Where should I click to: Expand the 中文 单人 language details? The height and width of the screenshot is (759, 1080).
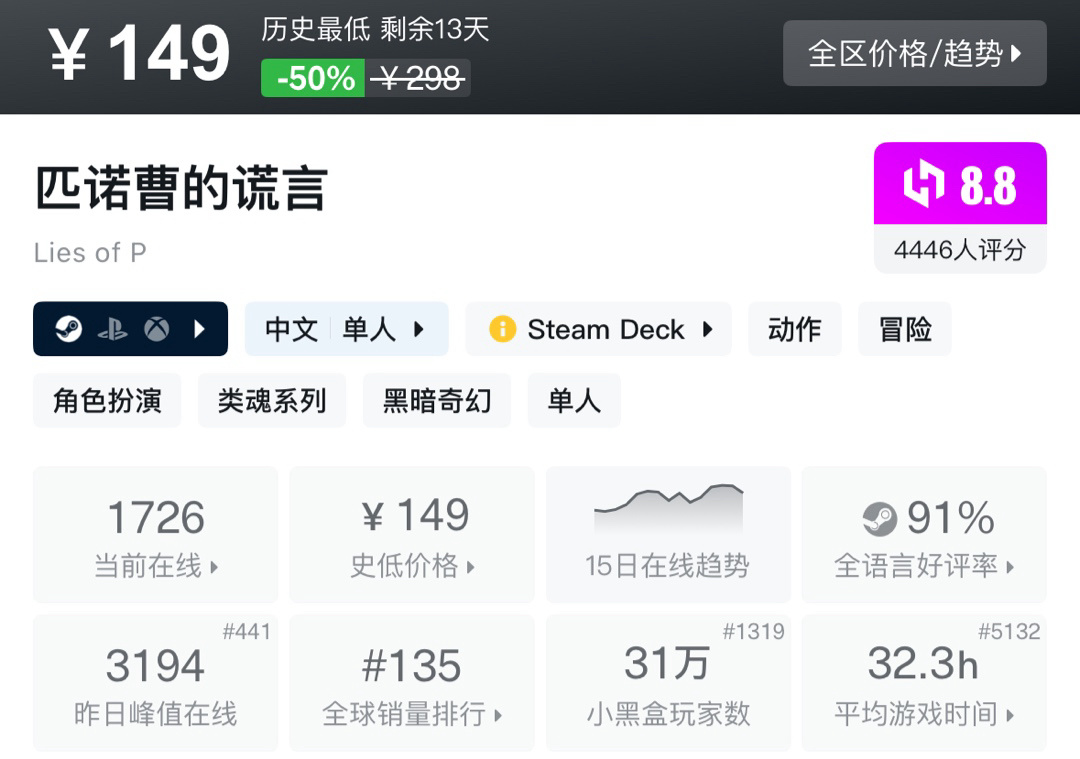coord(346,329)
